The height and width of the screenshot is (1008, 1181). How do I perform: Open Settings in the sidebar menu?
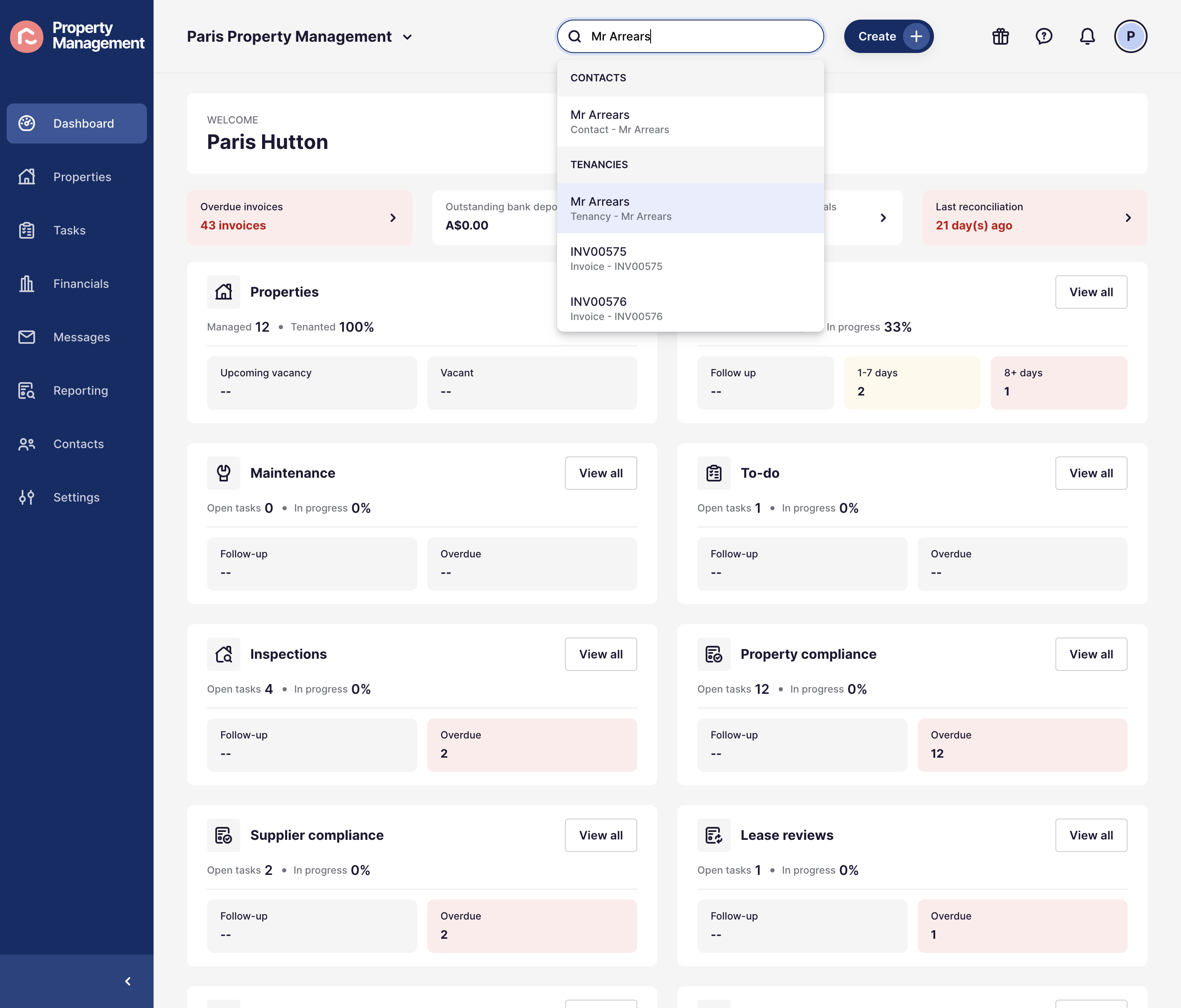click(76, 497)
